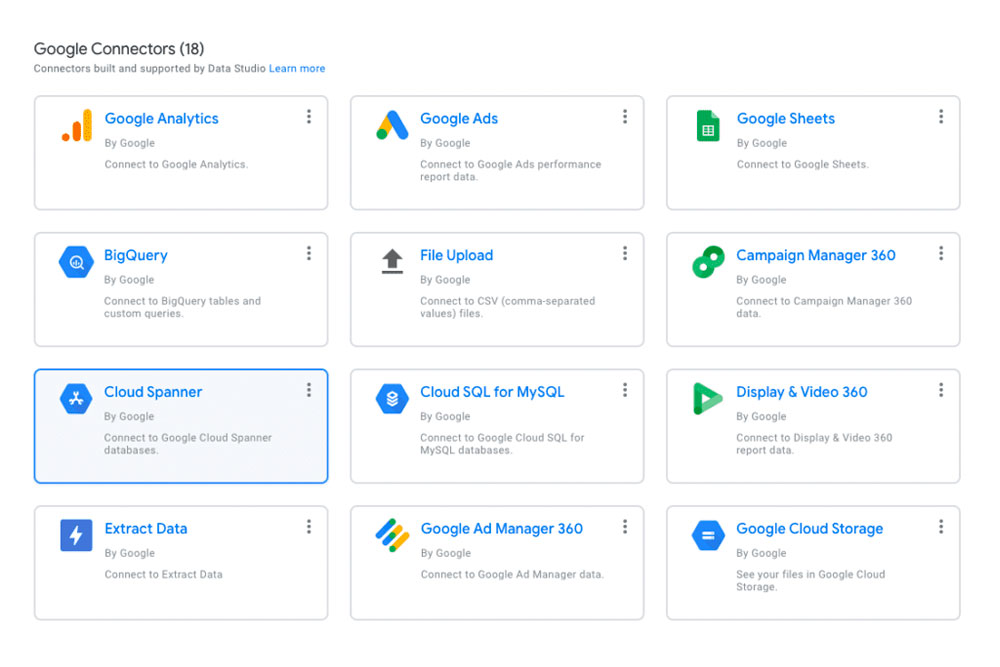Open the BigQuery card options menu
This screenshot has height=667, width=1000.
tap(309, 254)
